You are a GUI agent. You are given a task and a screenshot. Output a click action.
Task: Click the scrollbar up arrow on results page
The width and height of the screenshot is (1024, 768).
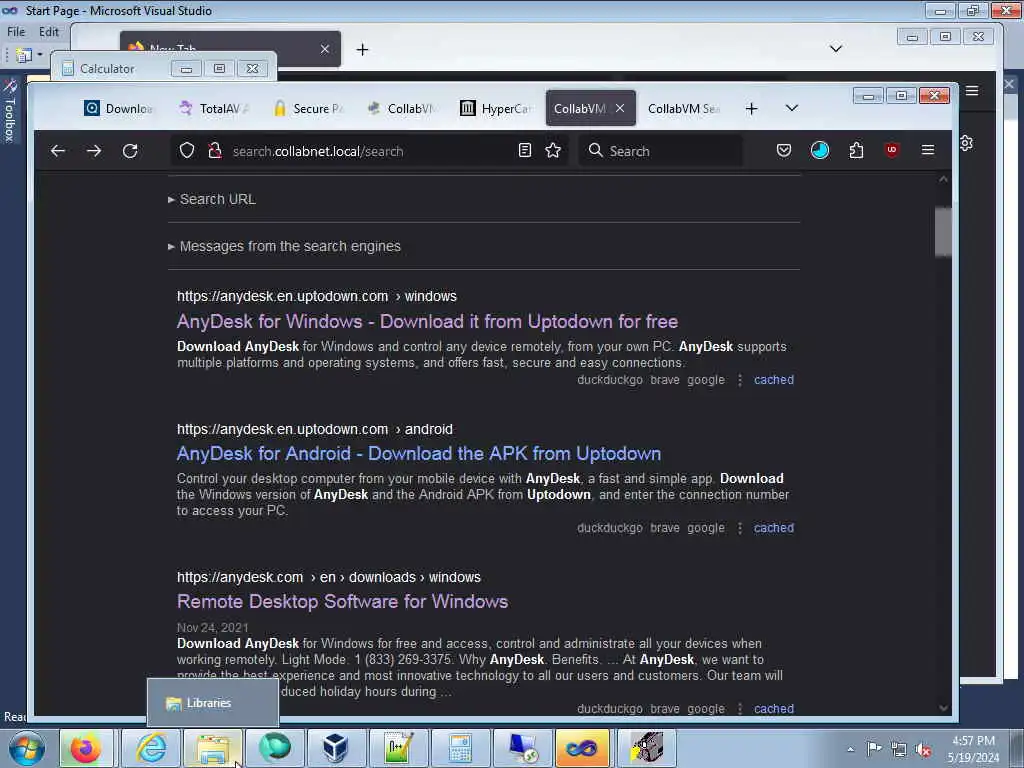pyautogui.click(x=943, y=179)
